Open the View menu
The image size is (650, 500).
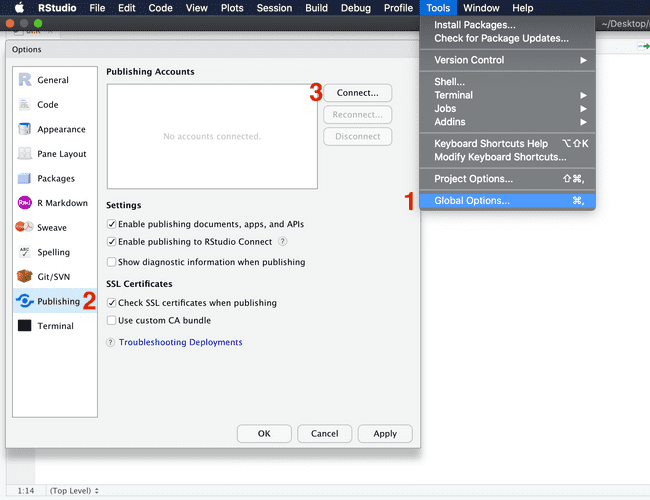tap(196, 8)
